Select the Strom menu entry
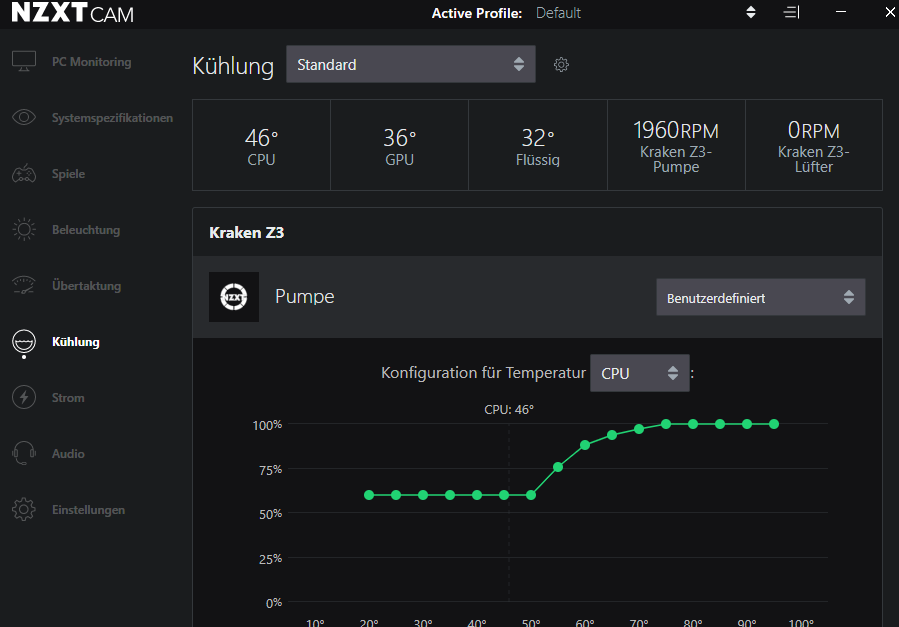This screenshot has width=899, height=627. click(x=68, y=398)
